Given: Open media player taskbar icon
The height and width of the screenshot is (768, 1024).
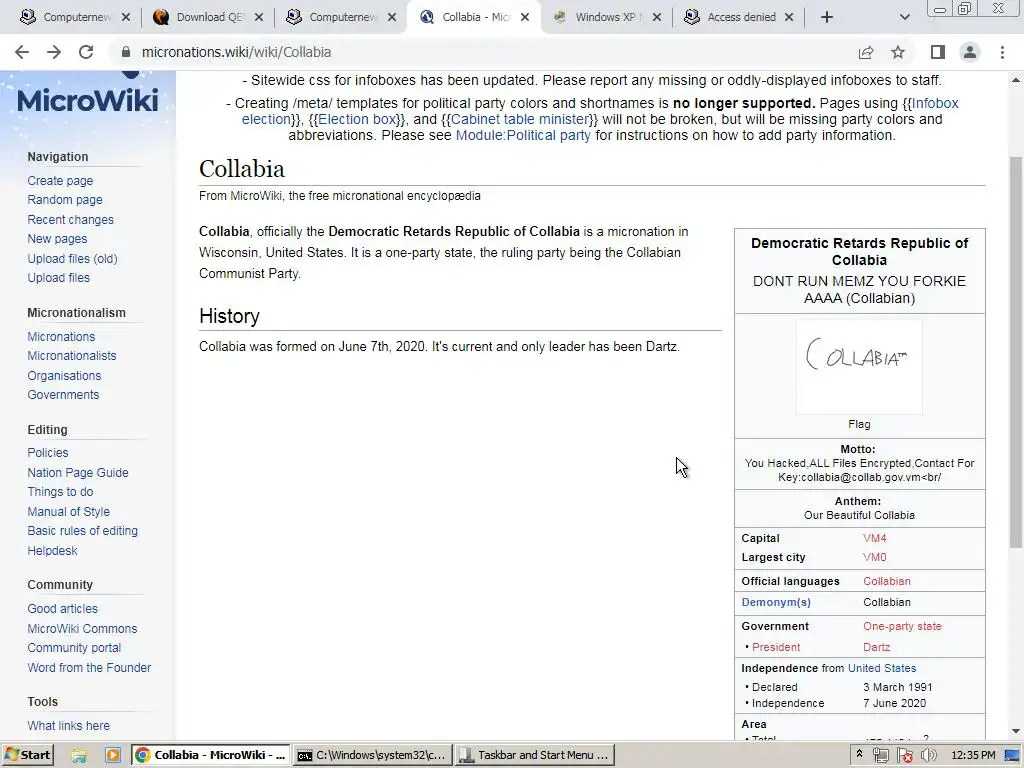Looking at the screenshot, I should (112, 755).
